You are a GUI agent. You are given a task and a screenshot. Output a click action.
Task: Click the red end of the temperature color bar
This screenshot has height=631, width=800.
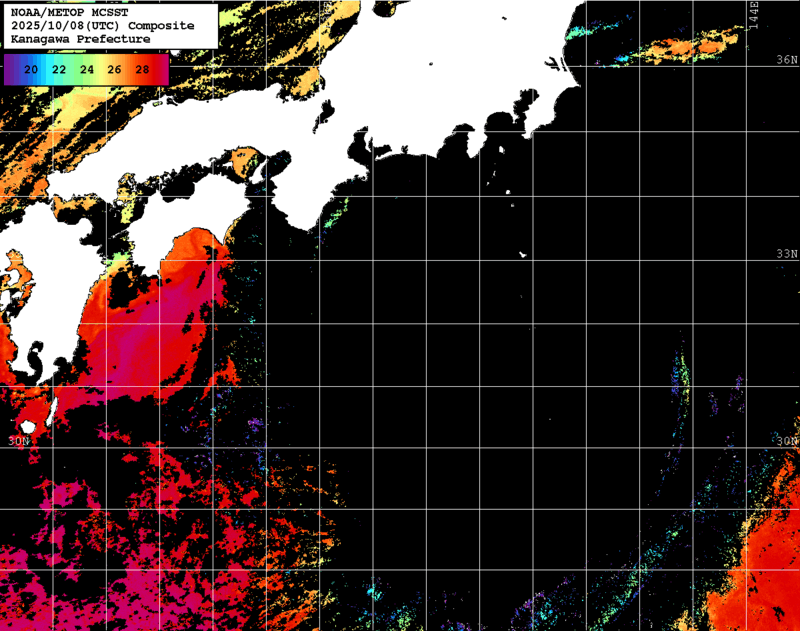163,69
